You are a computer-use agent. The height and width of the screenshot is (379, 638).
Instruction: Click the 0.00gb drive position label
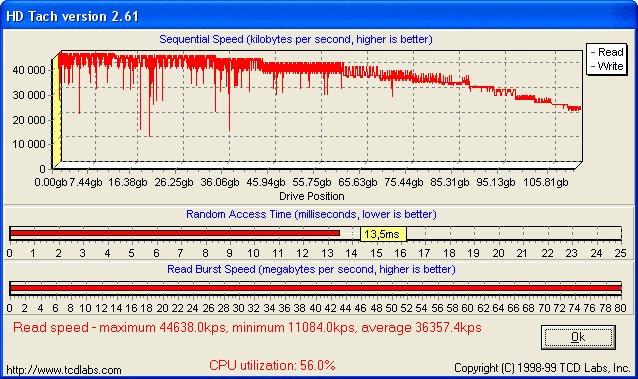coord(50,182)
